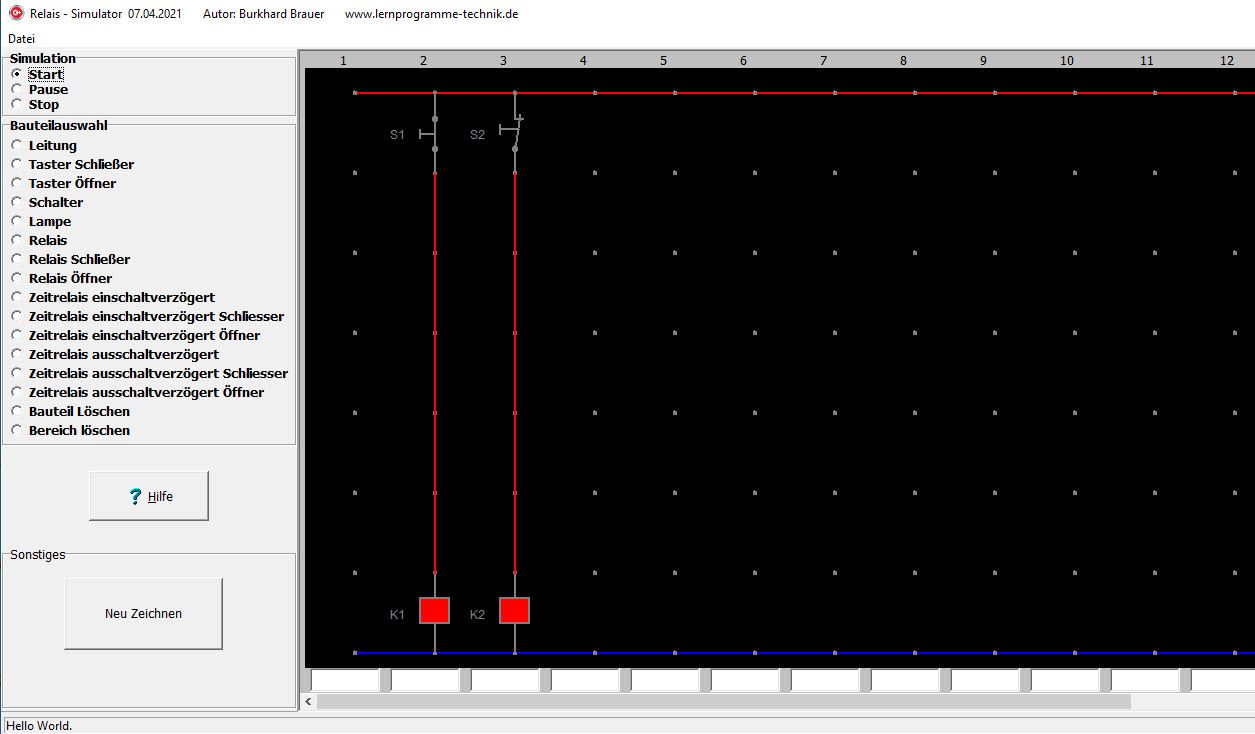Click column header 12 of the grid
Viewport: 1255px width, 734px height.
coord(1227,61)
